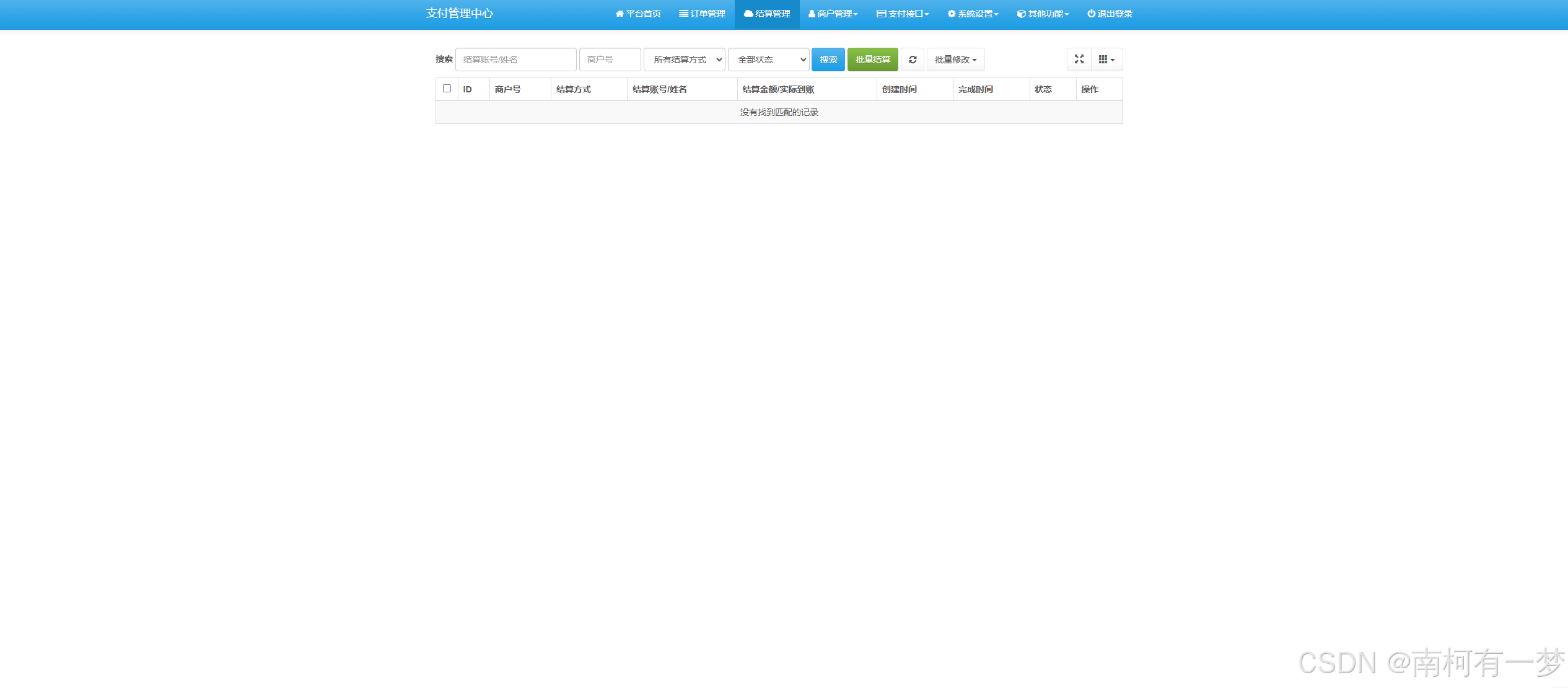Click the blue 搜索 button
Viewport: 1568px width, 688px height.
click(828, 60)
